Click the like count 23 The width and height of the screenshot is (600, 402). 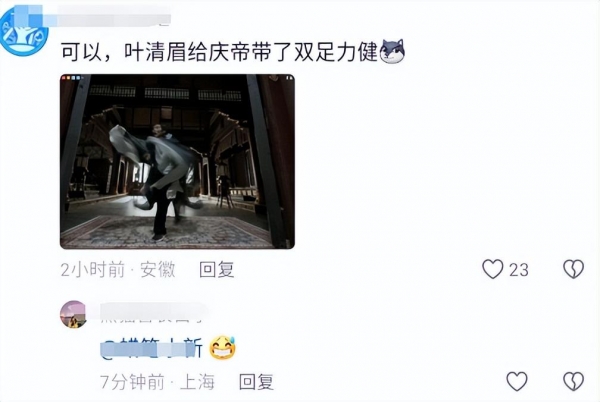518,270
